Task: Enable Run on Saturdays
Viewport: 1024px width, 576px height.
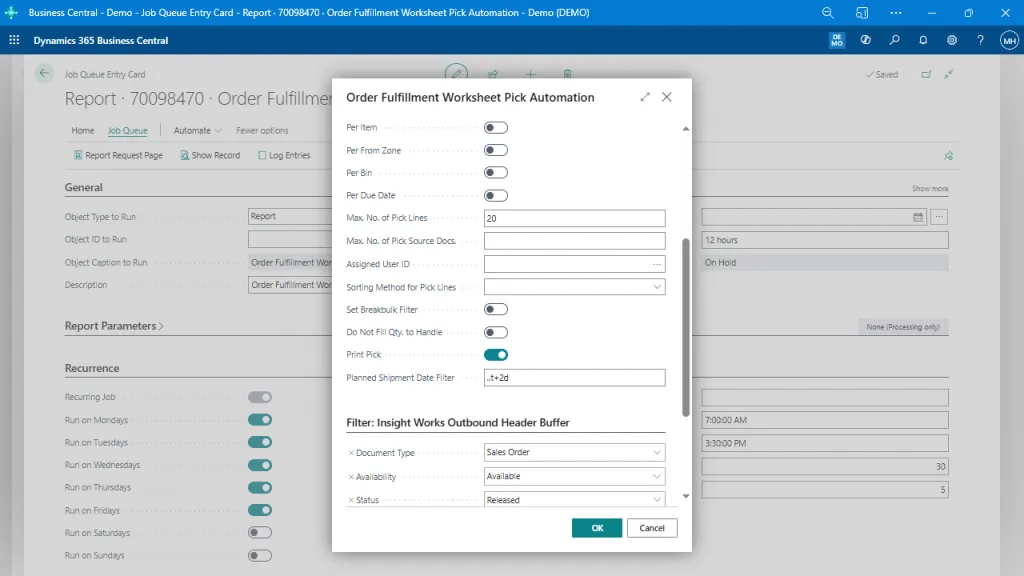Action: pos(259,532)
